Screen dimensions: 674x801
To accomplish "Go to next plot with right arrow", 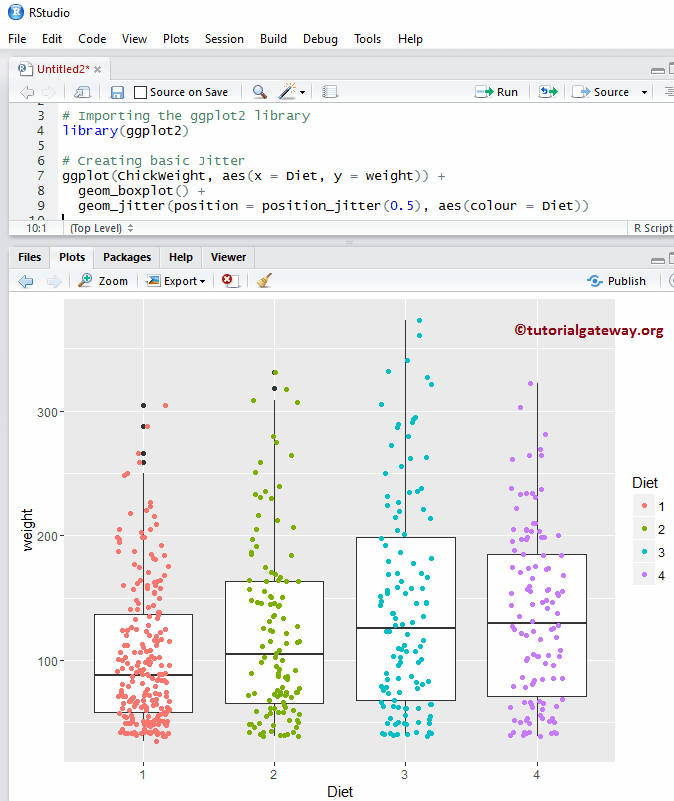I will click(54, 281).
